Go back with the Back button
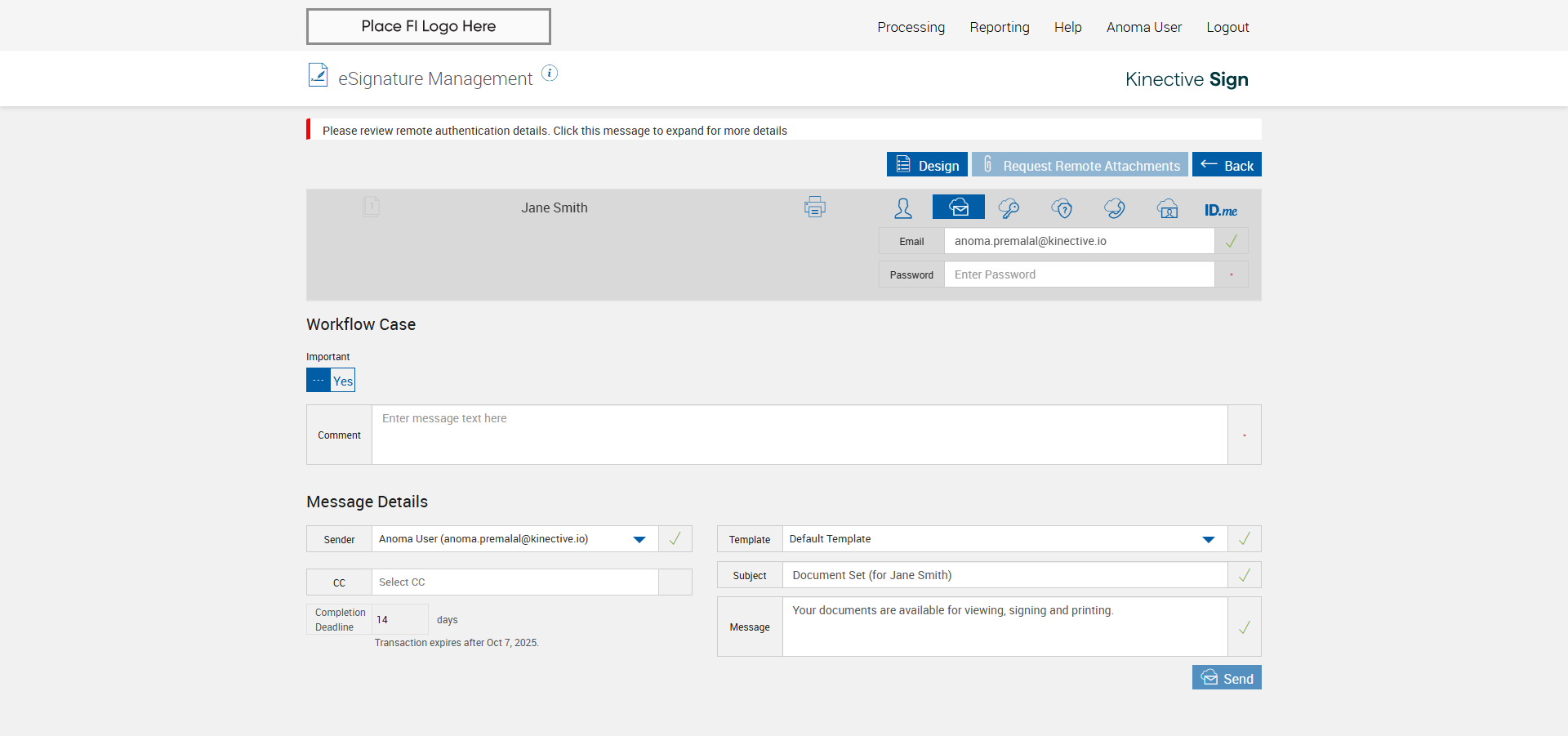1568x736 pixels. click(x=1227, y=165)
